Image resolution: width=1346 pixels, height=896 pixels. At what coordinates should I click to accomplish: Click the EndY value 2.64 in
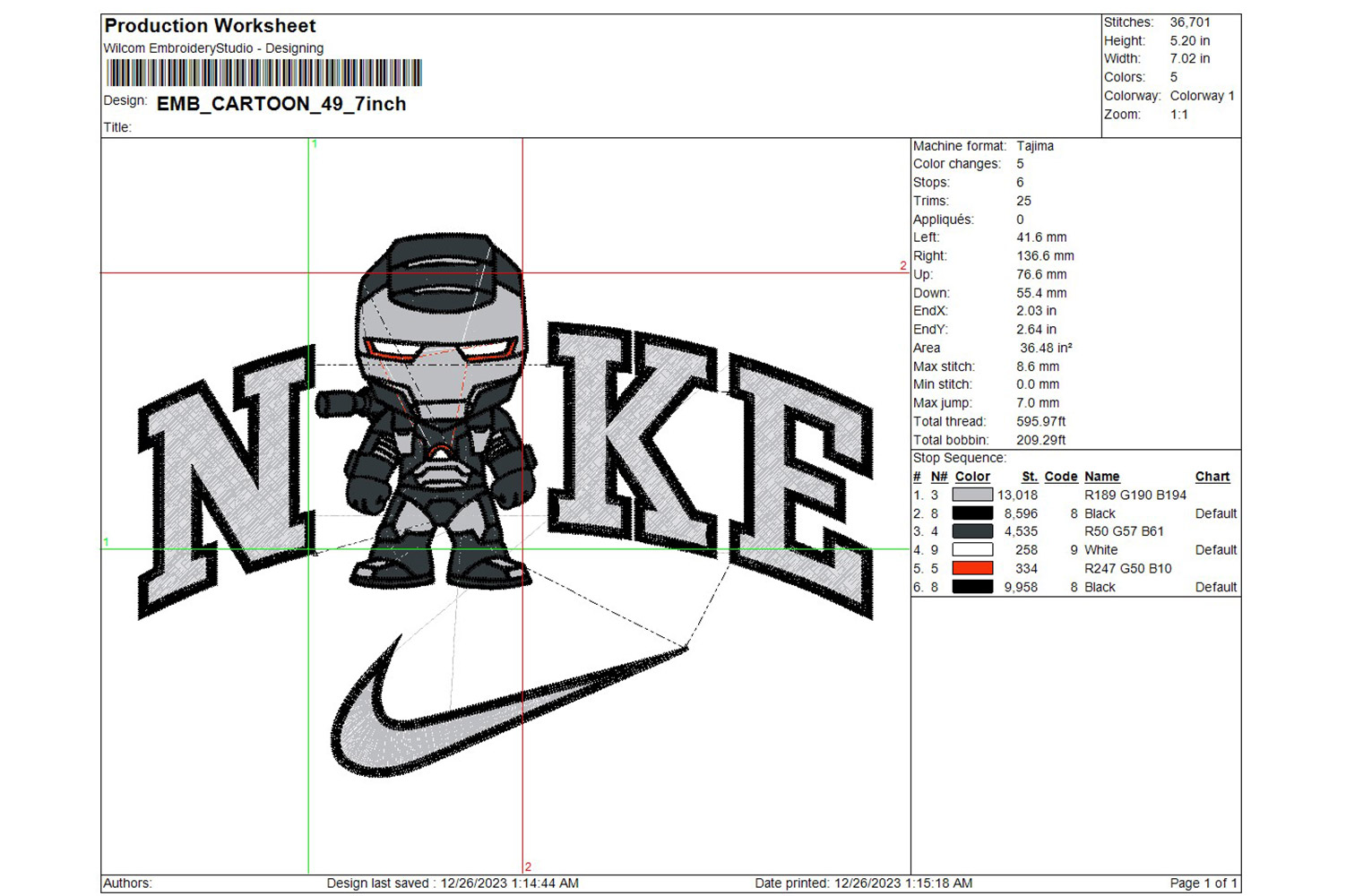tap(1036, 330)
